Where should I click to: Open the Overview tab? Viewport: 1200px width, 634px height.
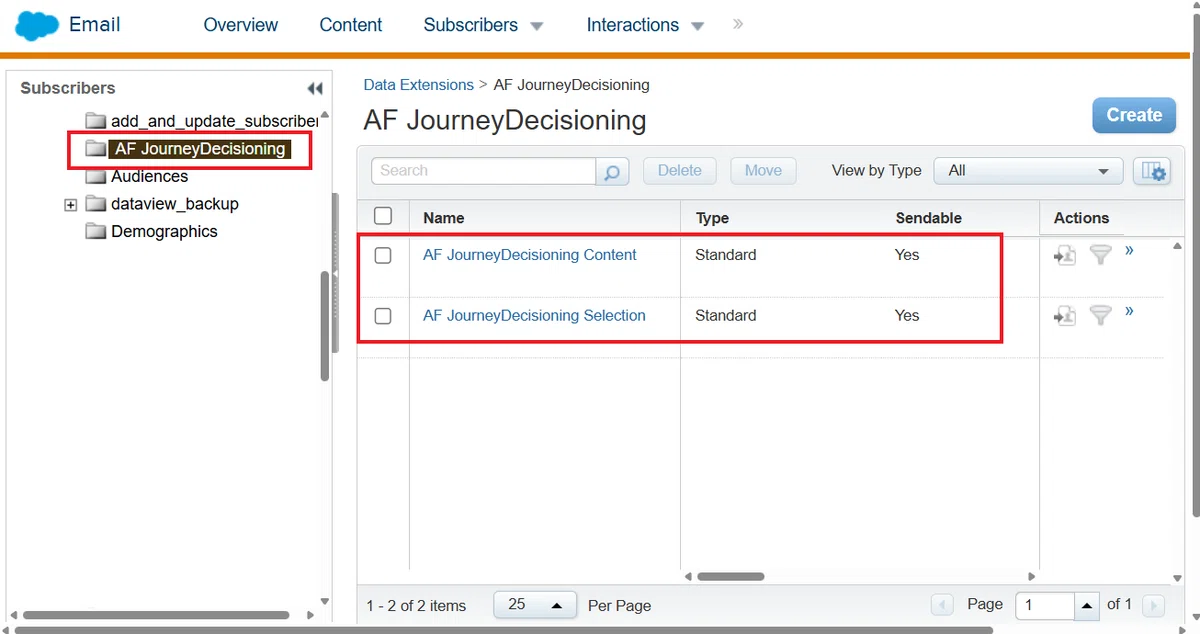click(x=240, y=25)
